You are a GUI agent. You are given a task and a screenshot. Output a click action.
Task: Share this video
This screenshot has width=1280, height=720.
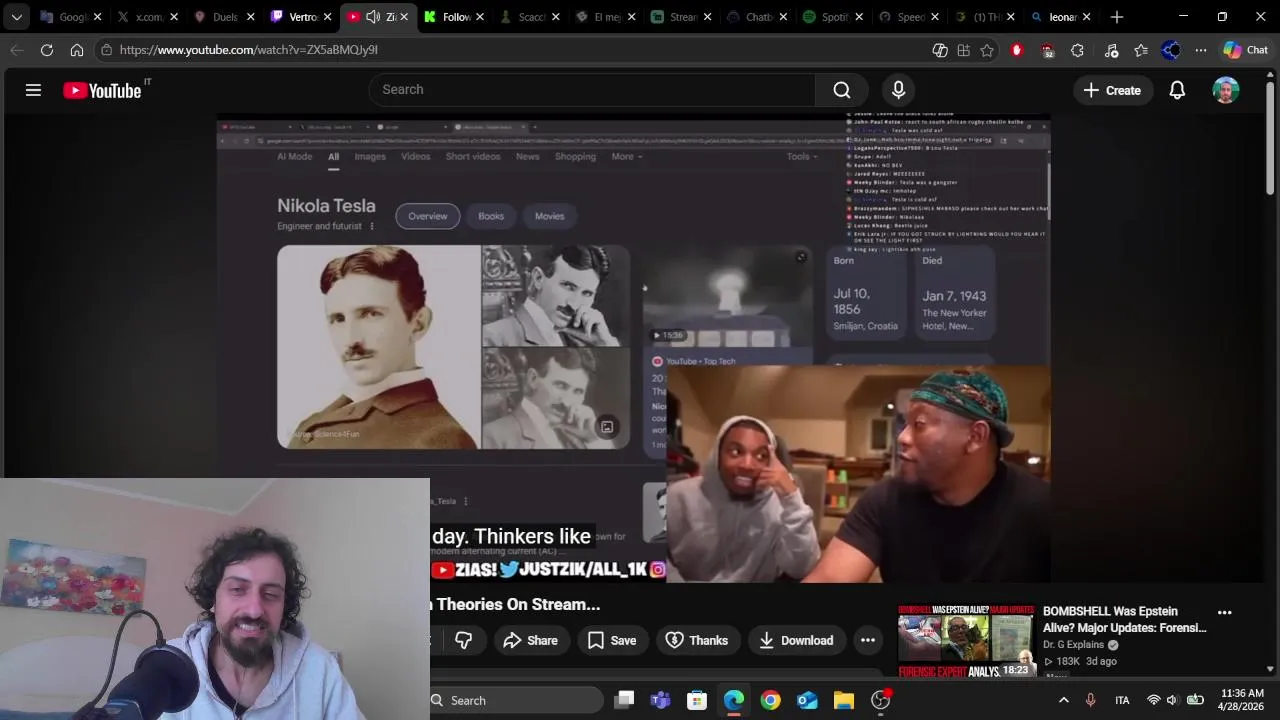tap(530, 640)
